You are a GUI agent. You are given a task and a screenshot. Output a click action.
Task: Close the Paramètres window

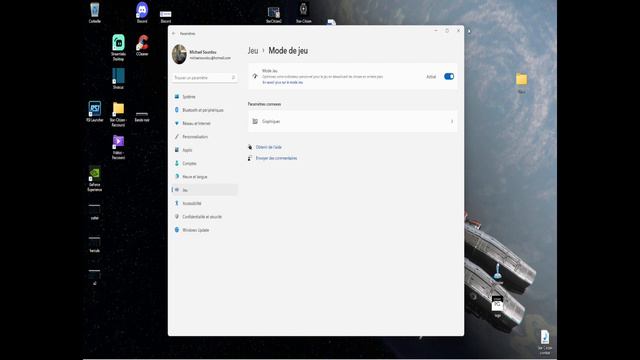point(458,31)
